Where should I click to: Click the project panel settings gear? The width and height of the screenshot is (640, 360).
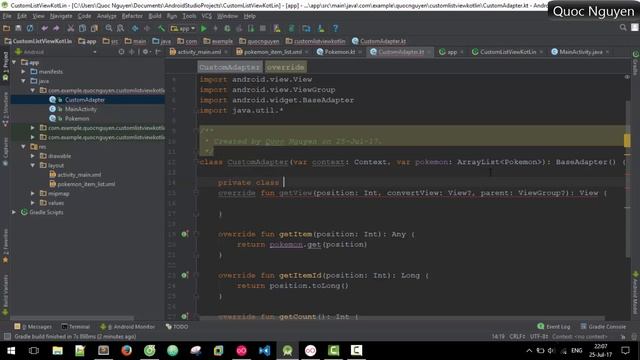click(145, 52)
